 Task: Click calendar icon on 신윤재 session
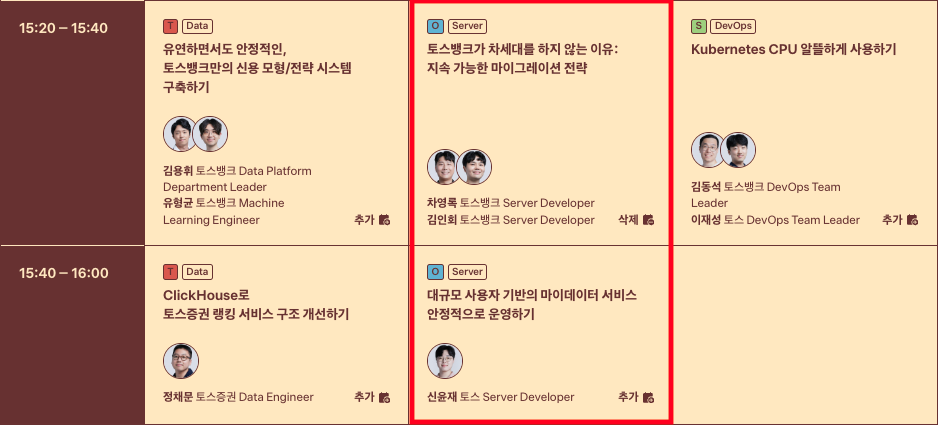click(648, 397)
